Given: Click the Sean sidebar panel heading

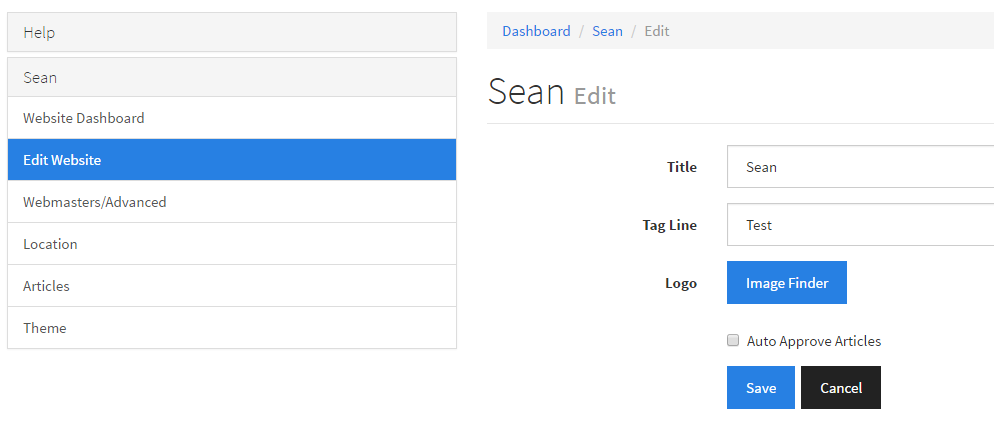Looking at the screenshot, I should (x=231, y=77).
